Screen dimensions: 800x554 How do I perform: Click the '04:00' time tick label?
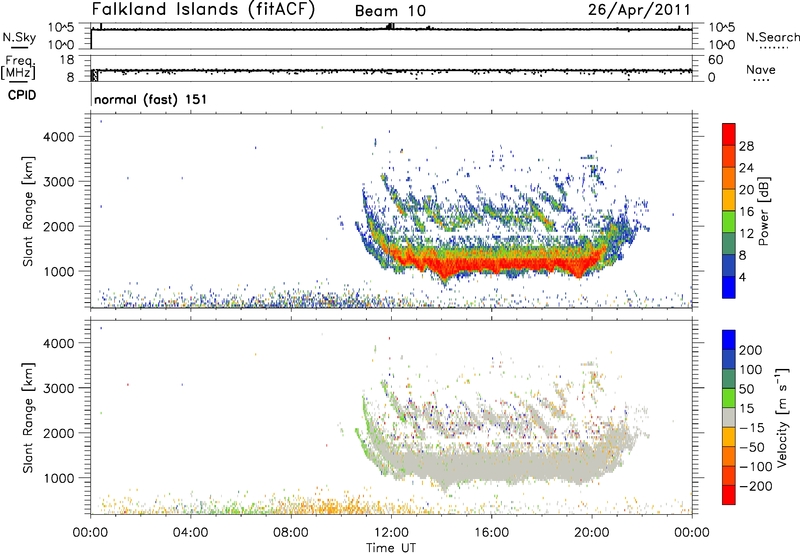tap(191, 533)
